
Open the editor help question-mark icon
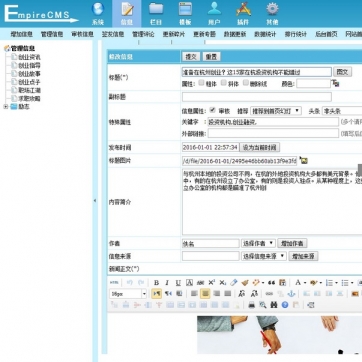(285, 305)
